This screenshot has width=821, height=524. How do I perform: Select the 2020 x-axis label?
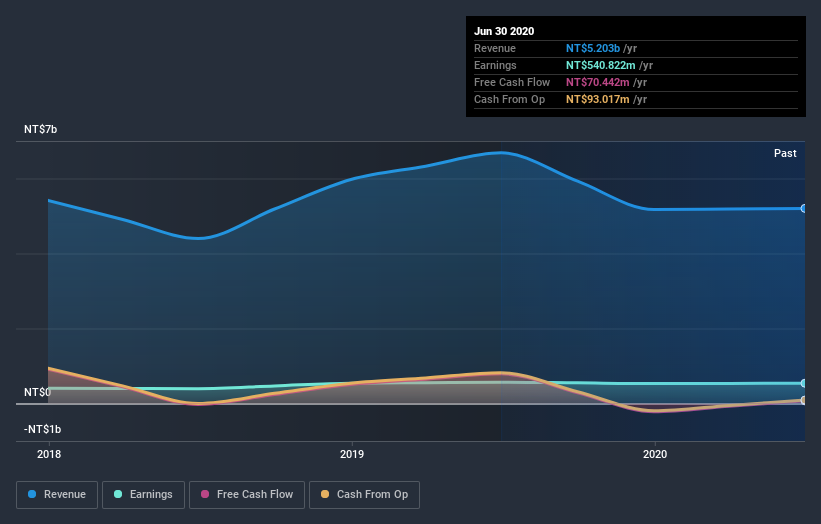655,454
